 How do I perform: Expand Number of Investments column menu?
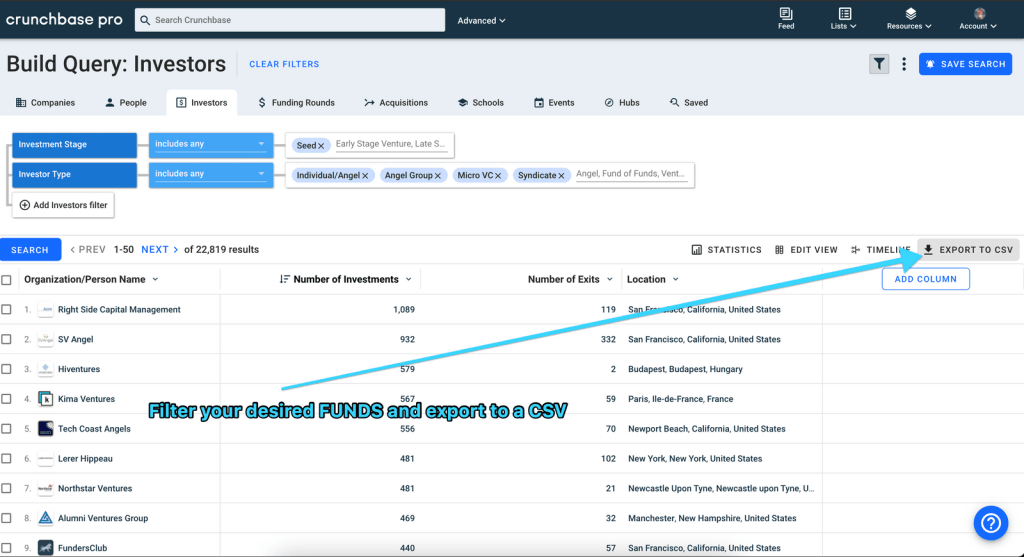click(x=409, y=279)
